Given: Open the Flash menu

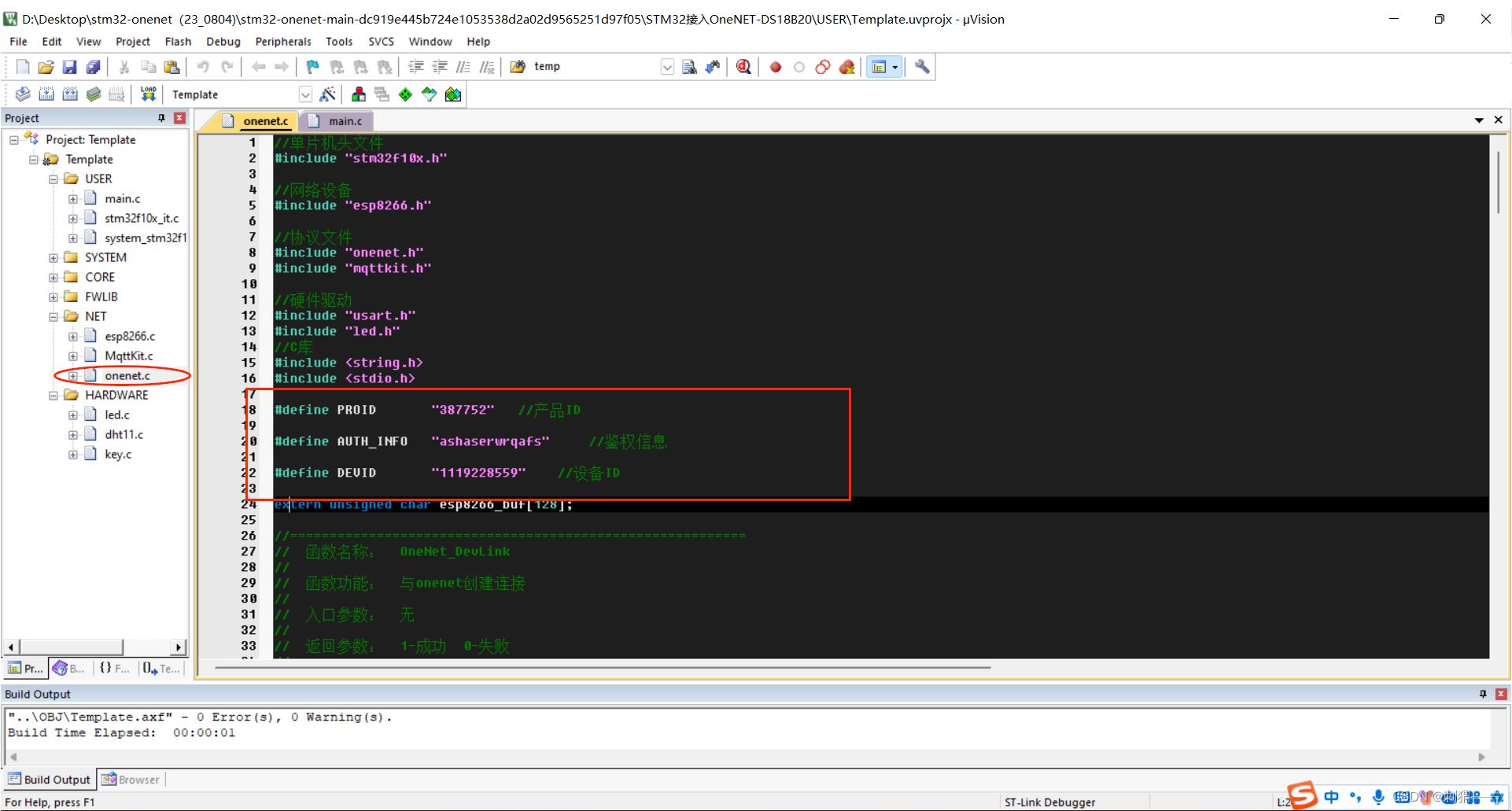Looking at the screenshot, I should coord(178,42).
